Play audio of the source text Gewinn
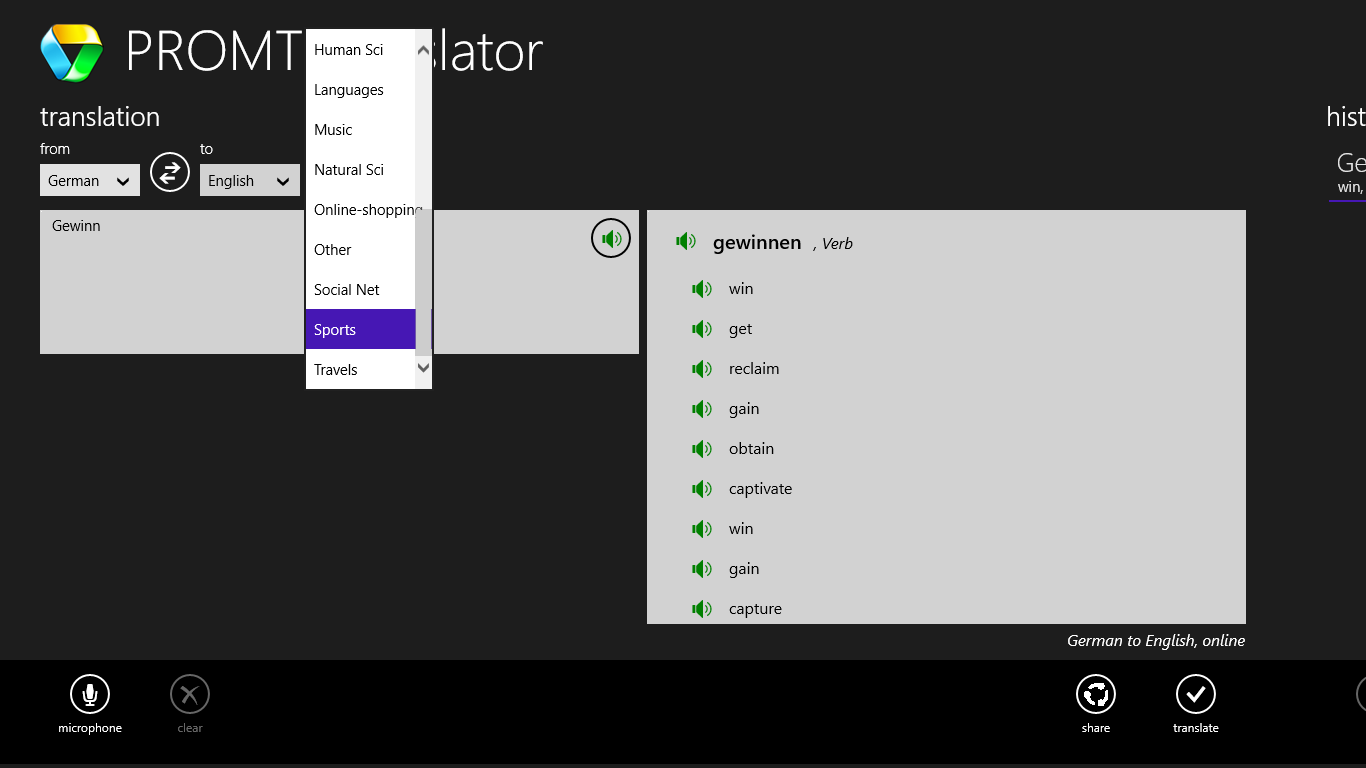This screenshot has width=1366, height=768. 610,238
